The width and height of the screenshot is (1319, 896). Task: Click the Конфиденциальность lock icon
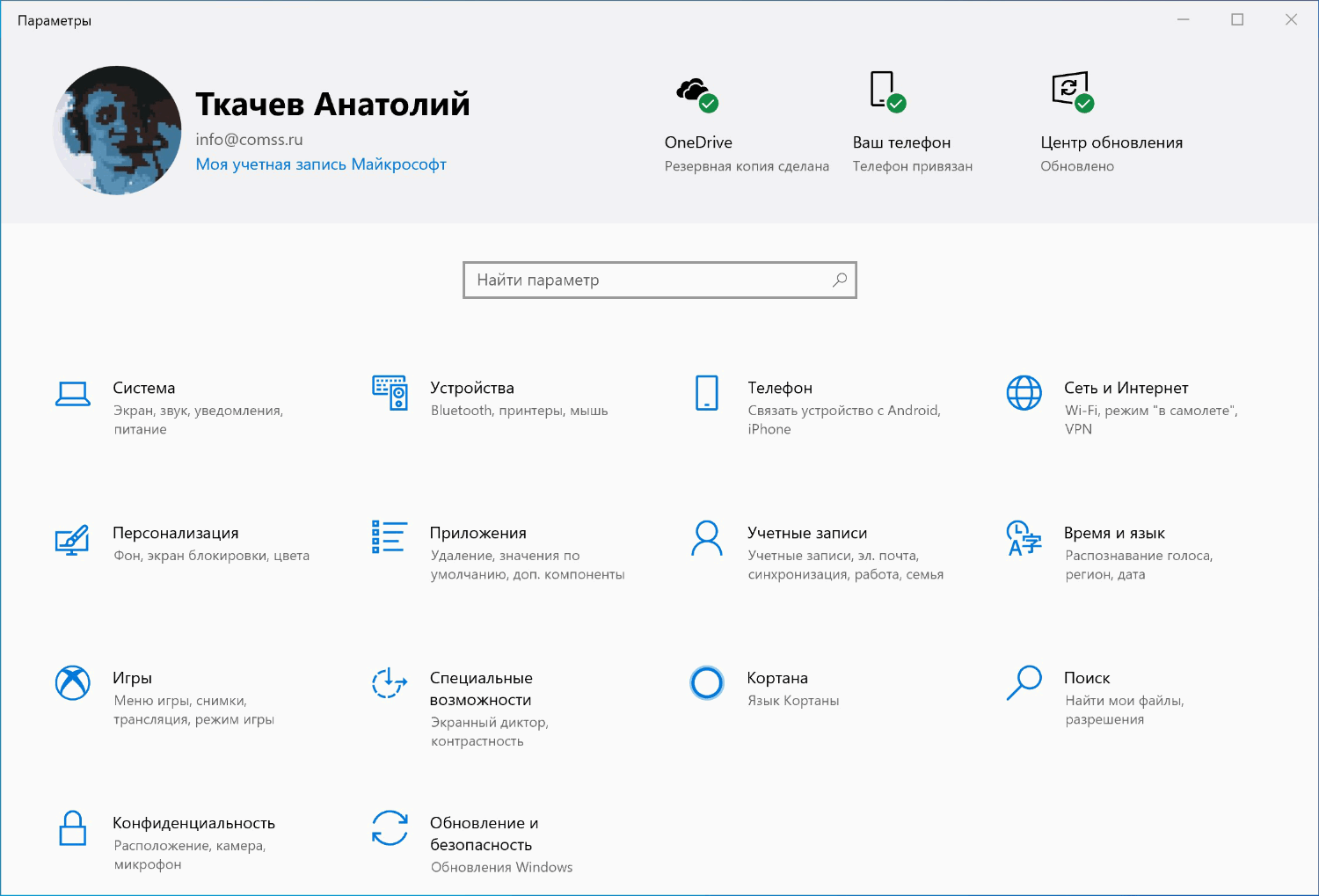tap(73, 828)
